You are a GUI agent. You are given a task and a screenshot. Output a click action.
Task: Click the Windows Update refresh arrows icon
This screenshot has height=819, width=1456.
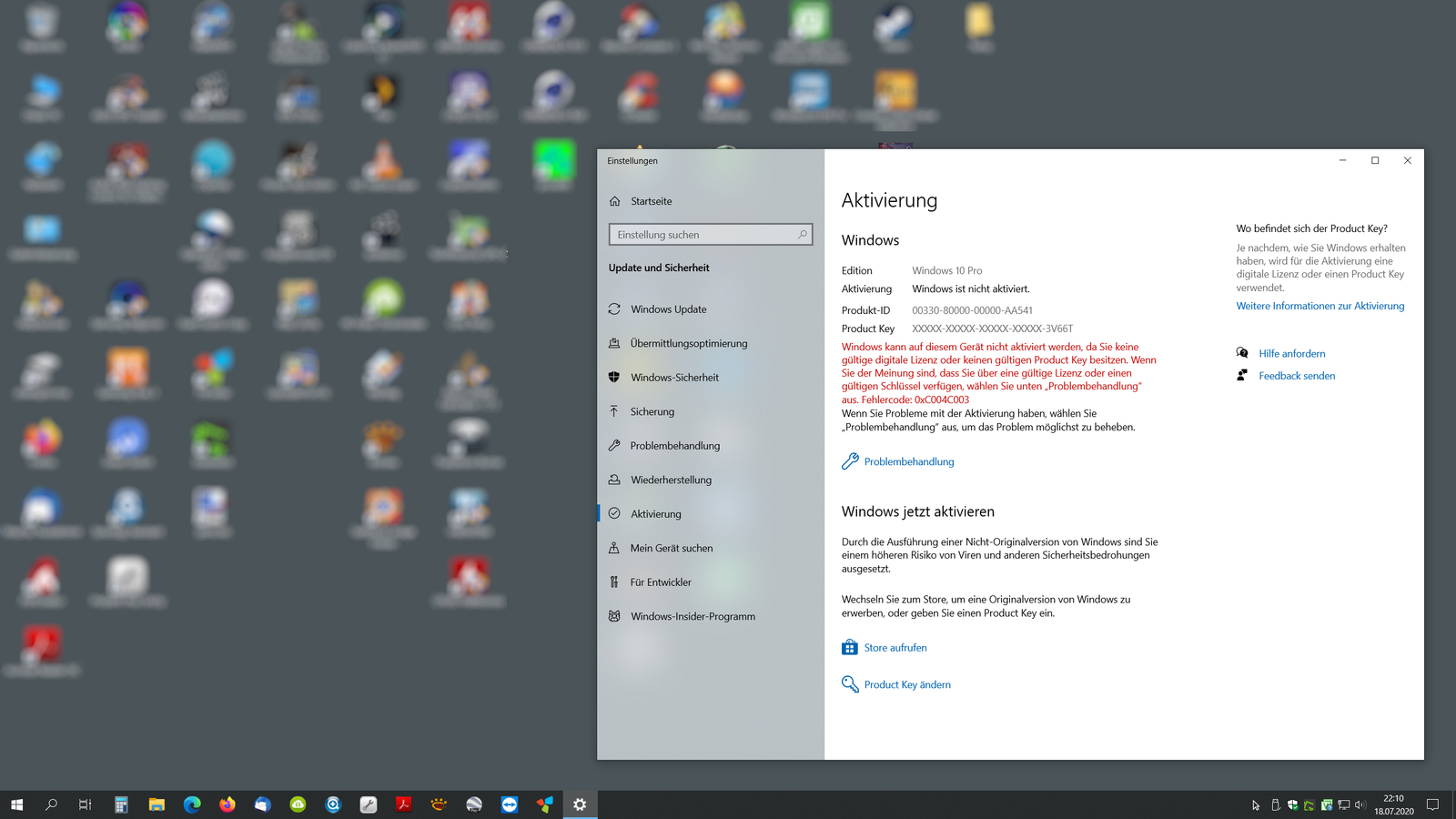[614, 309]
